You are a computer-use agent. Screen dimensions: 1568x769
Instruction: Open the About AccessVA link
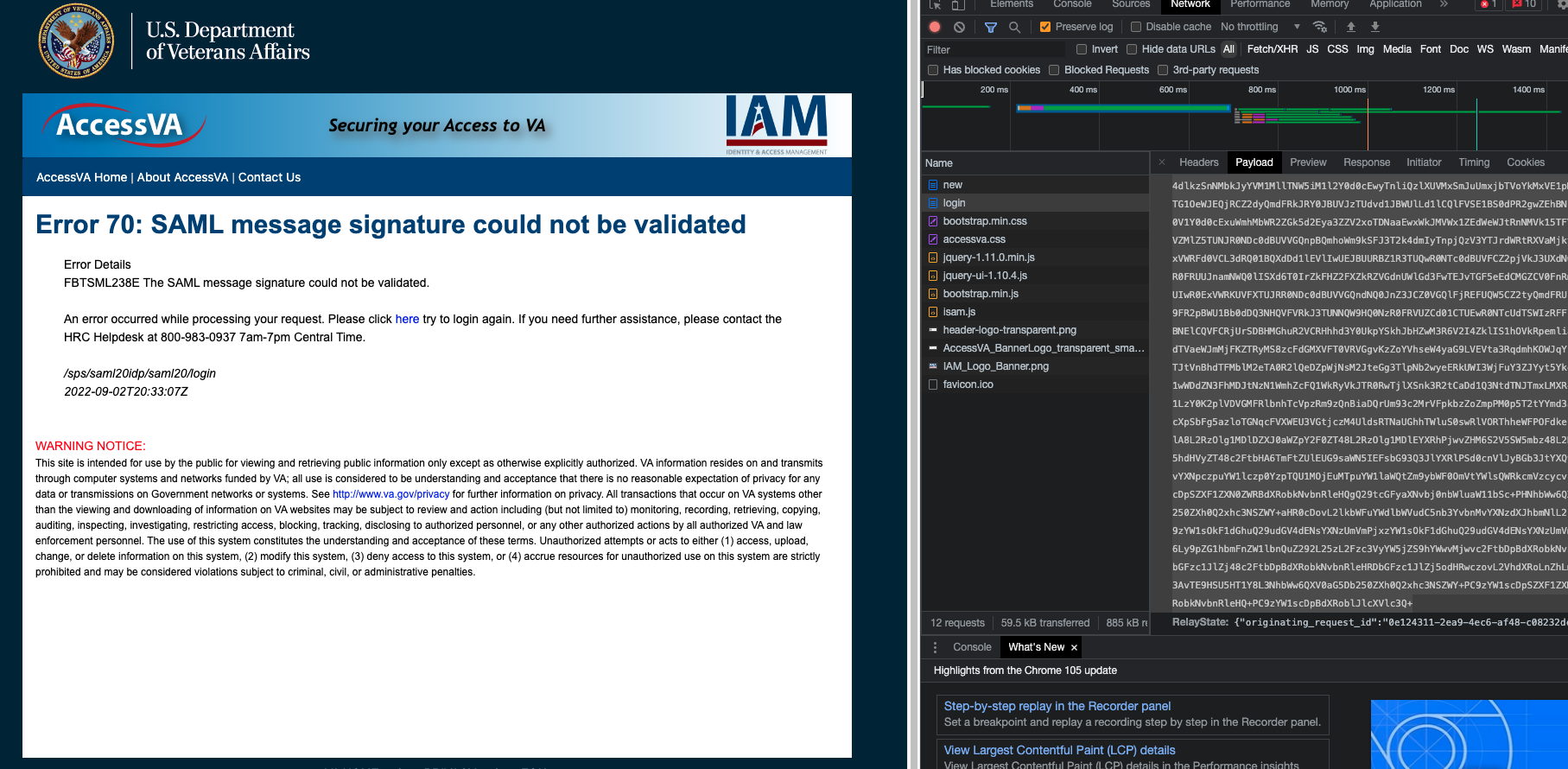point(182,177)
